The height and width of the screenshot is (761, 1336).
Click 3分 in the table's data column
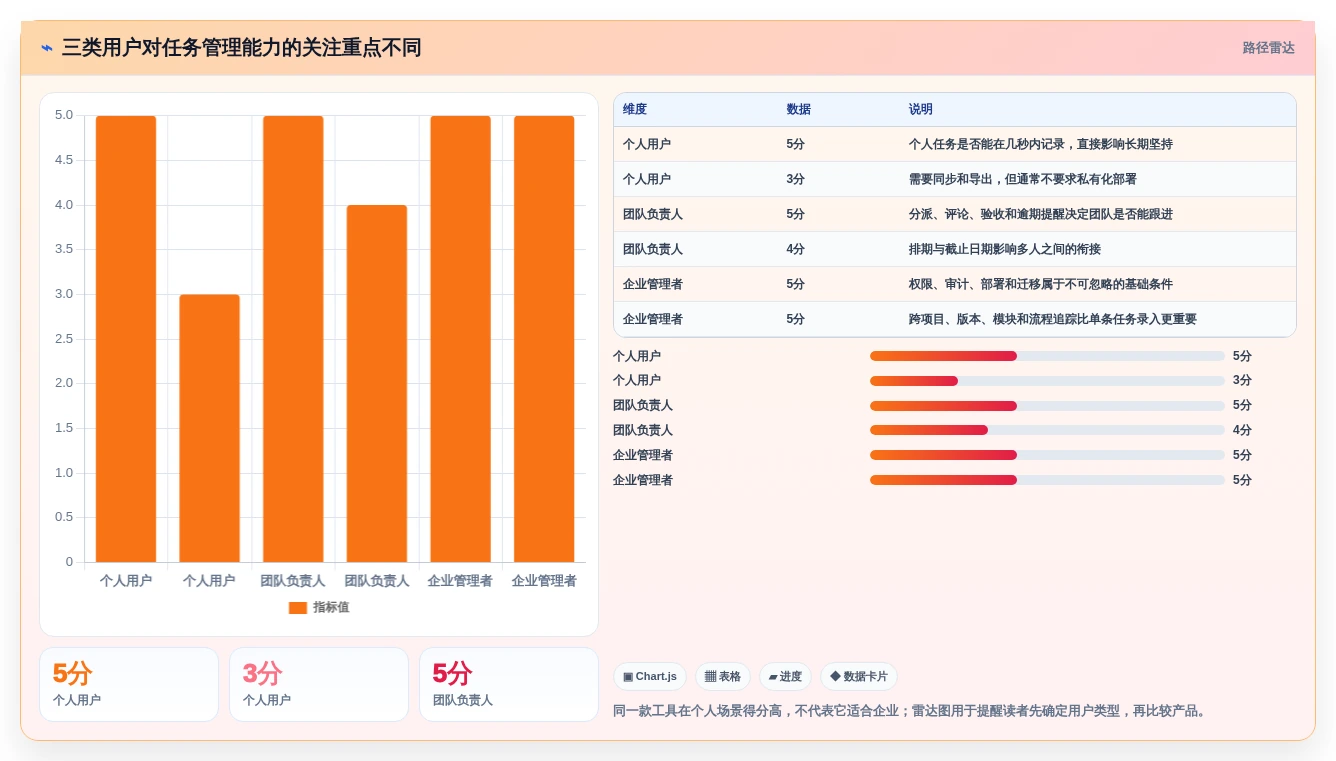(796, 179)
